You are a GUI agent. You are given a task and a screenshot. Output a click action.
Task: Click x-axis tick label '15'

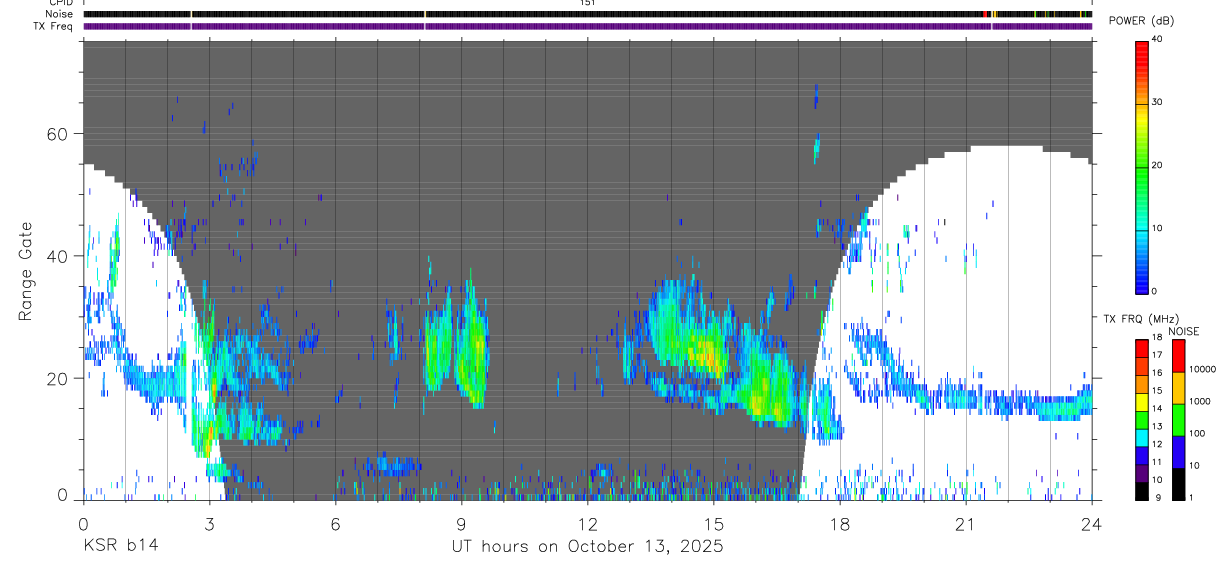tap(714, 523)
